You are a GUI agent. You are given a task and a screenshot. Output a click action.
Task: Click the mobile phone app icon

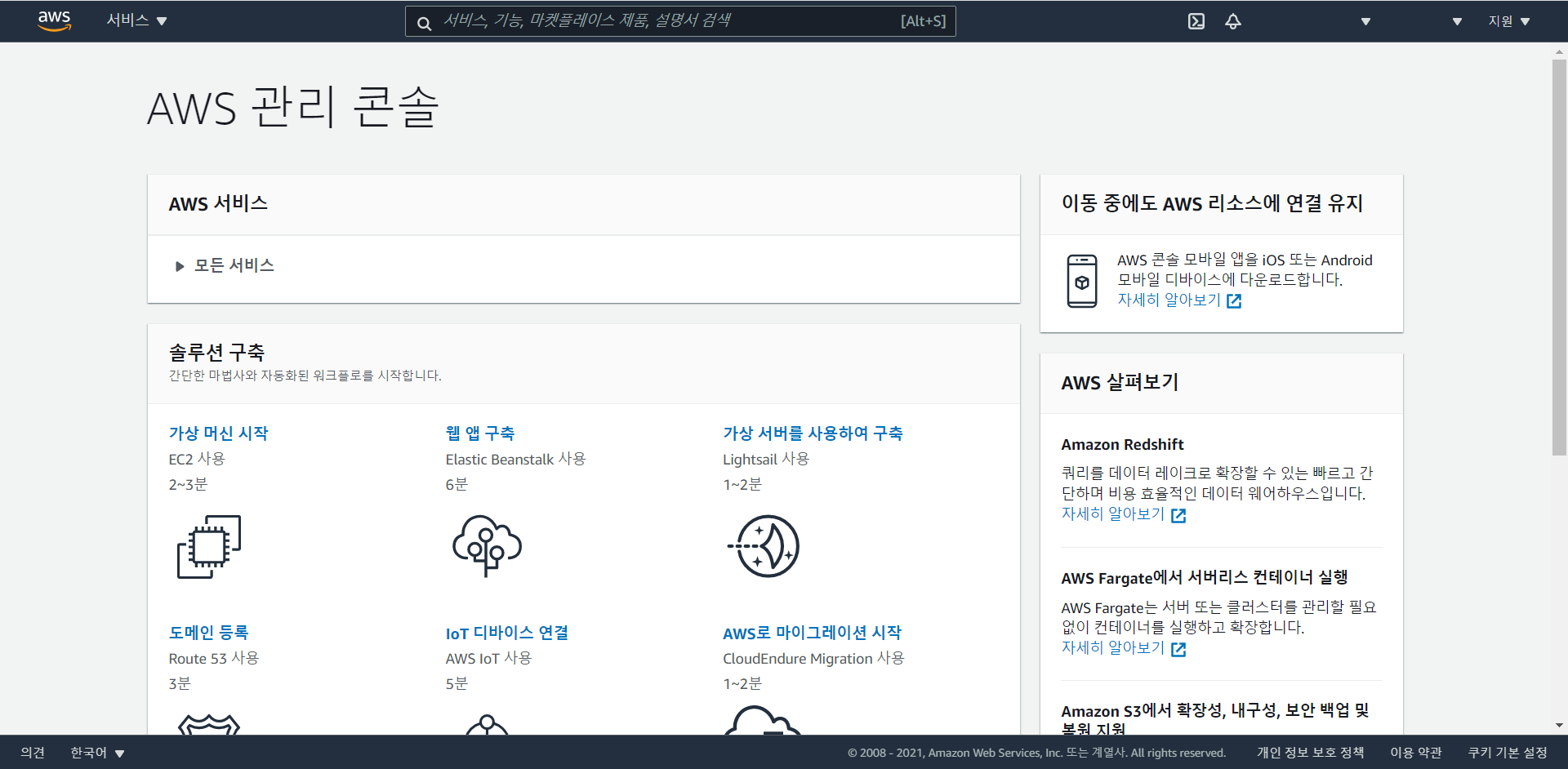[x=1082, y=281]
